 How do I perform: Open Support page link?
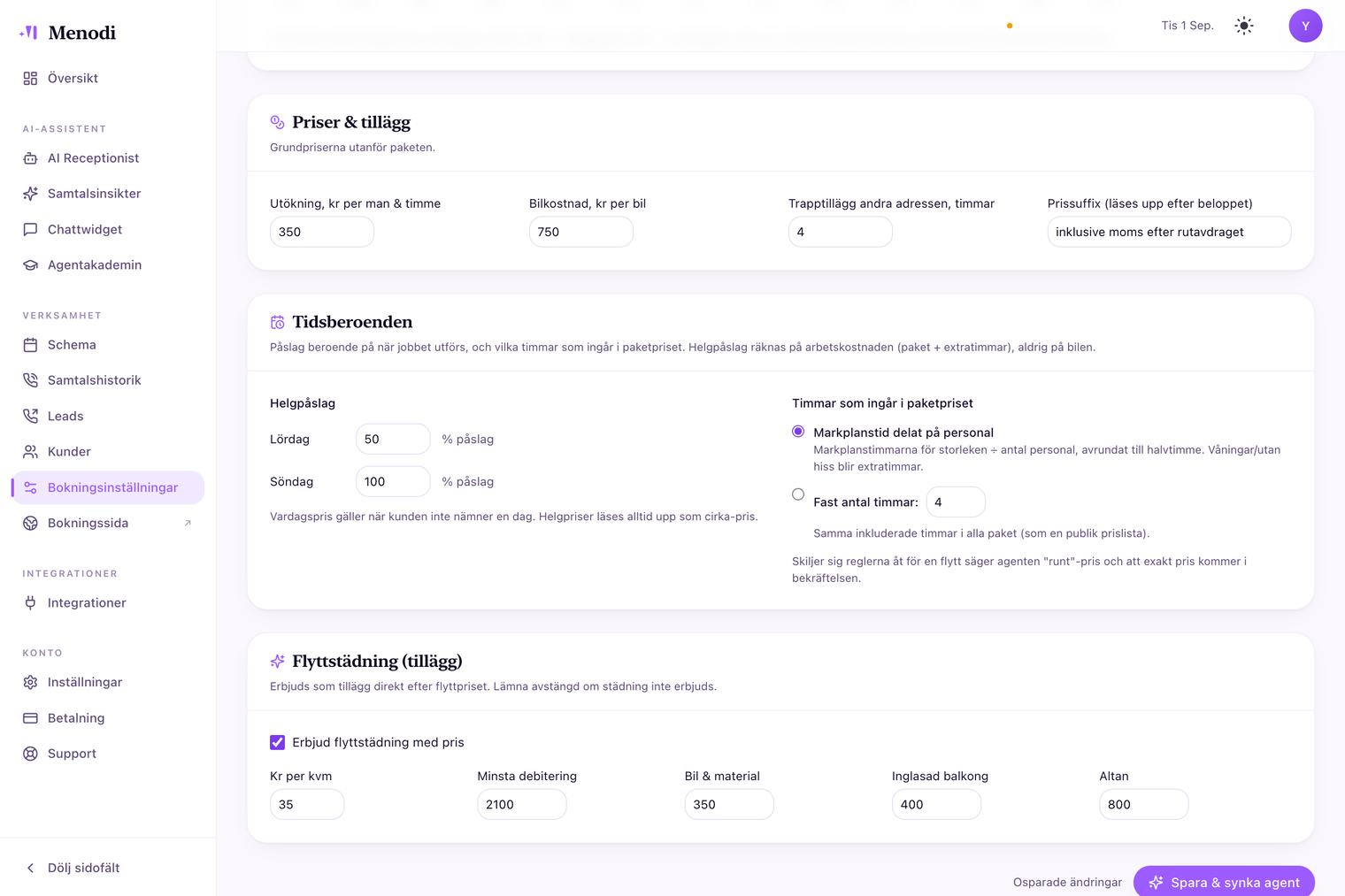pos(108,754)
